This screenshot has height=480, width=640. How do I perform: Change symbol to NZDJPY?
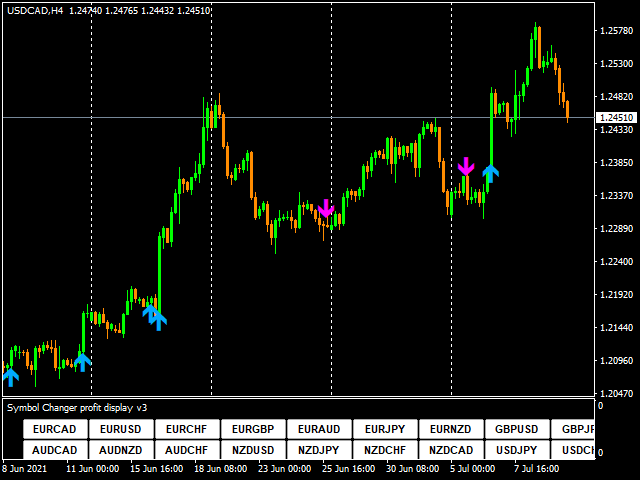[319, 450]
